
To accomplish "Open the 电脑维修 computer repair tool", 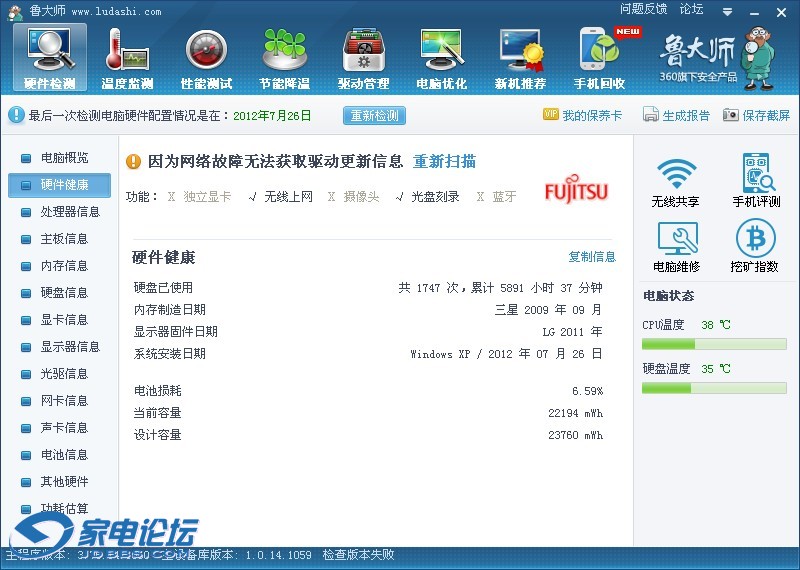I will click(676, 246).
